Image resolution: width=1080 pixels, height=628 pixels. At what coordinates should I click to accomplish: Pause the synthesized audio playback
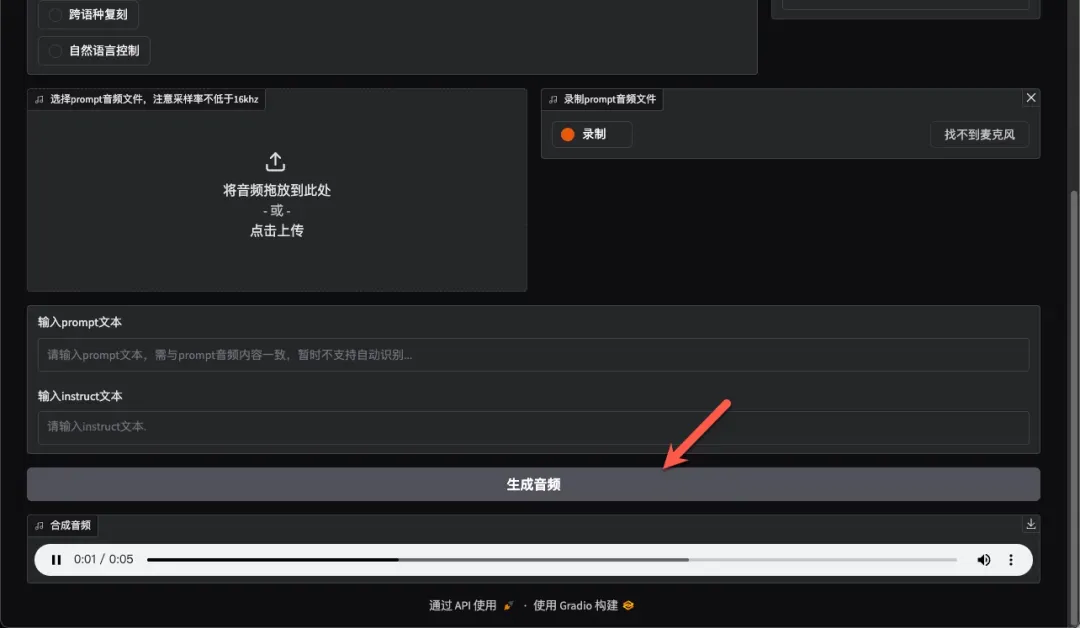coord(56,560)
